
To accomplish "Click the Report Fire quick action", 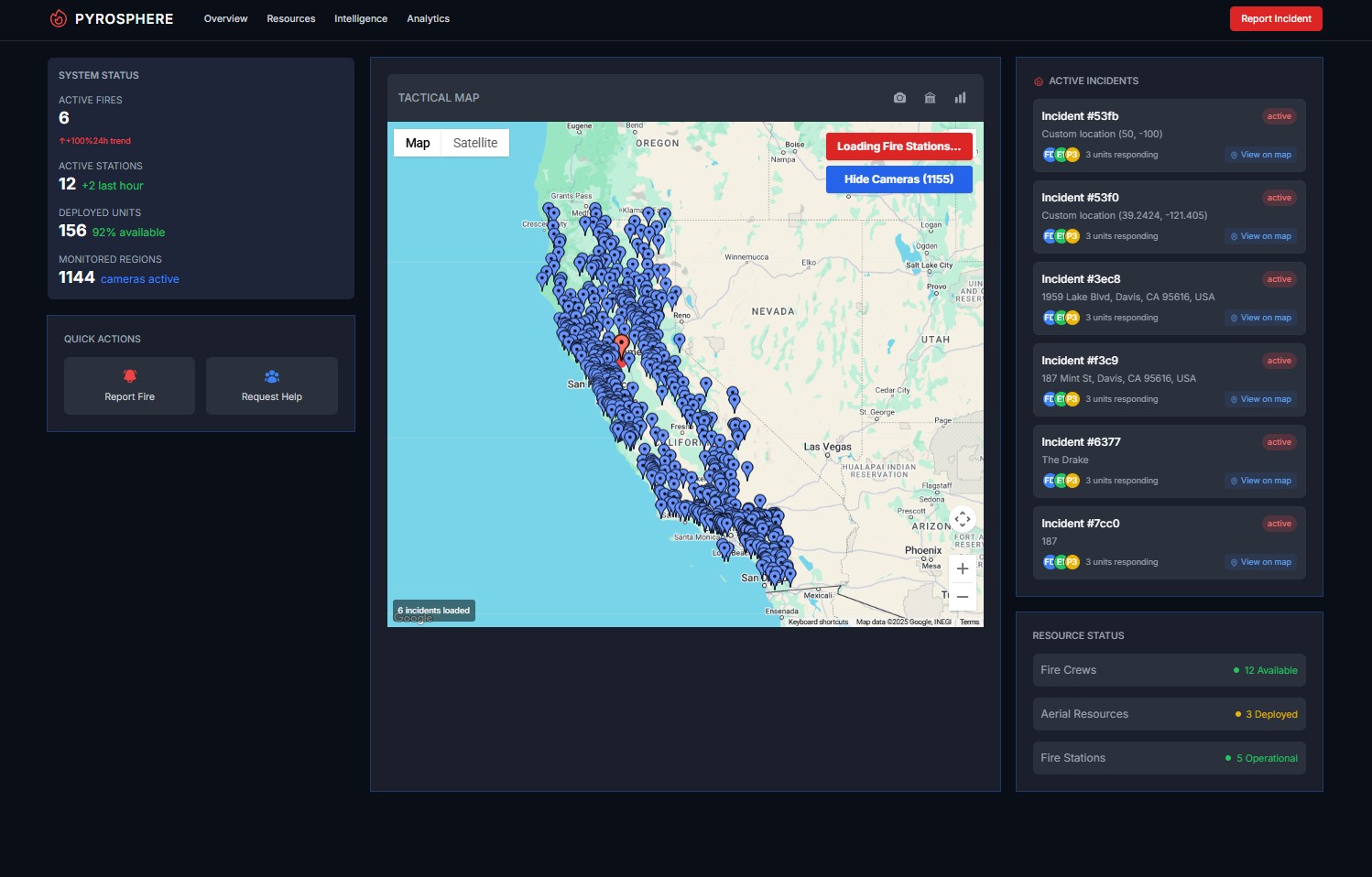I will click(x=130, y=386).
